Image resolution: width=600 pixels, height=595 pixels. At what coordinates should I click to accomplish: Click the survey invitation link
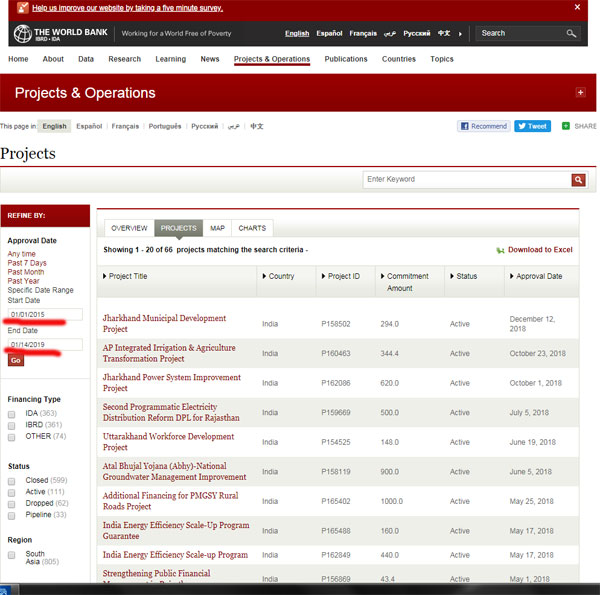pos(127,8)
